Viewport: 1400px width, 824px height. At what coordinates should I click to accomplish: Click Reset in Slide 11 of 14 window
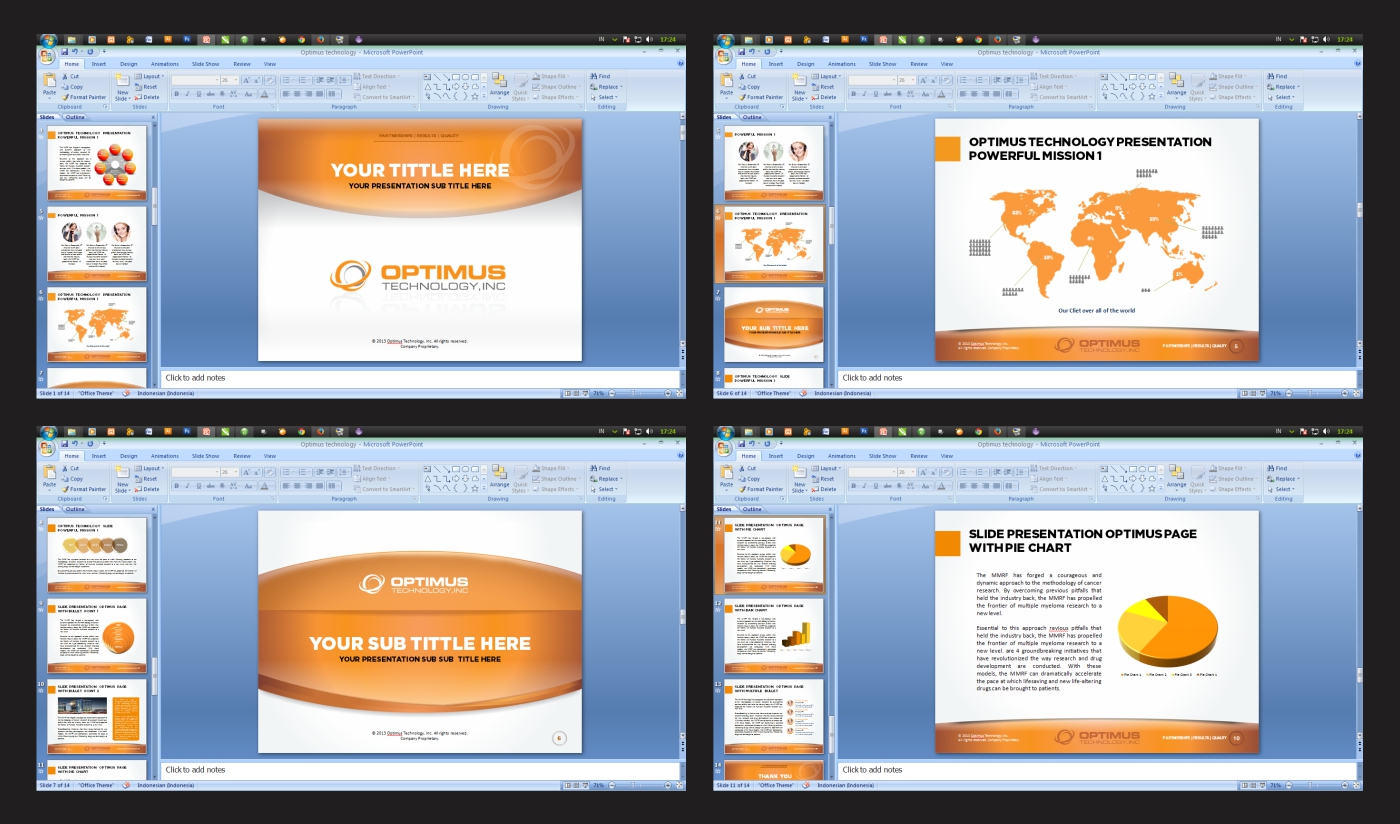pos(823,479)
